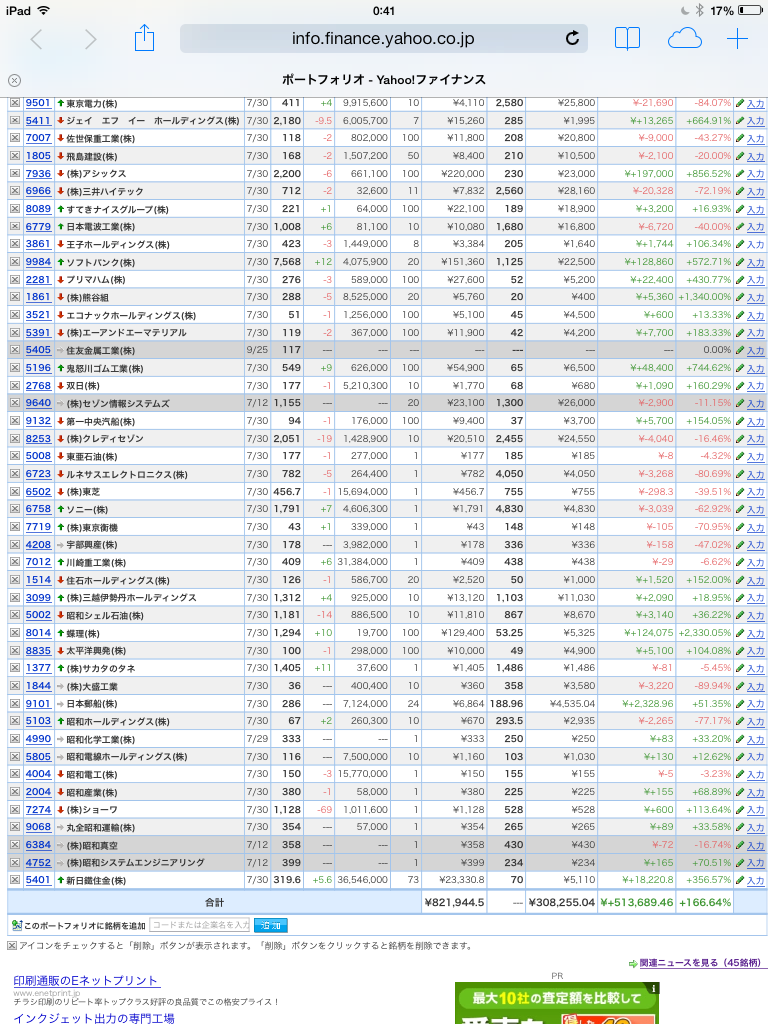768x1024 pixels.
Task: Click pencil edit icon for クレディセゾン row
Action: [x=740, y=439]
